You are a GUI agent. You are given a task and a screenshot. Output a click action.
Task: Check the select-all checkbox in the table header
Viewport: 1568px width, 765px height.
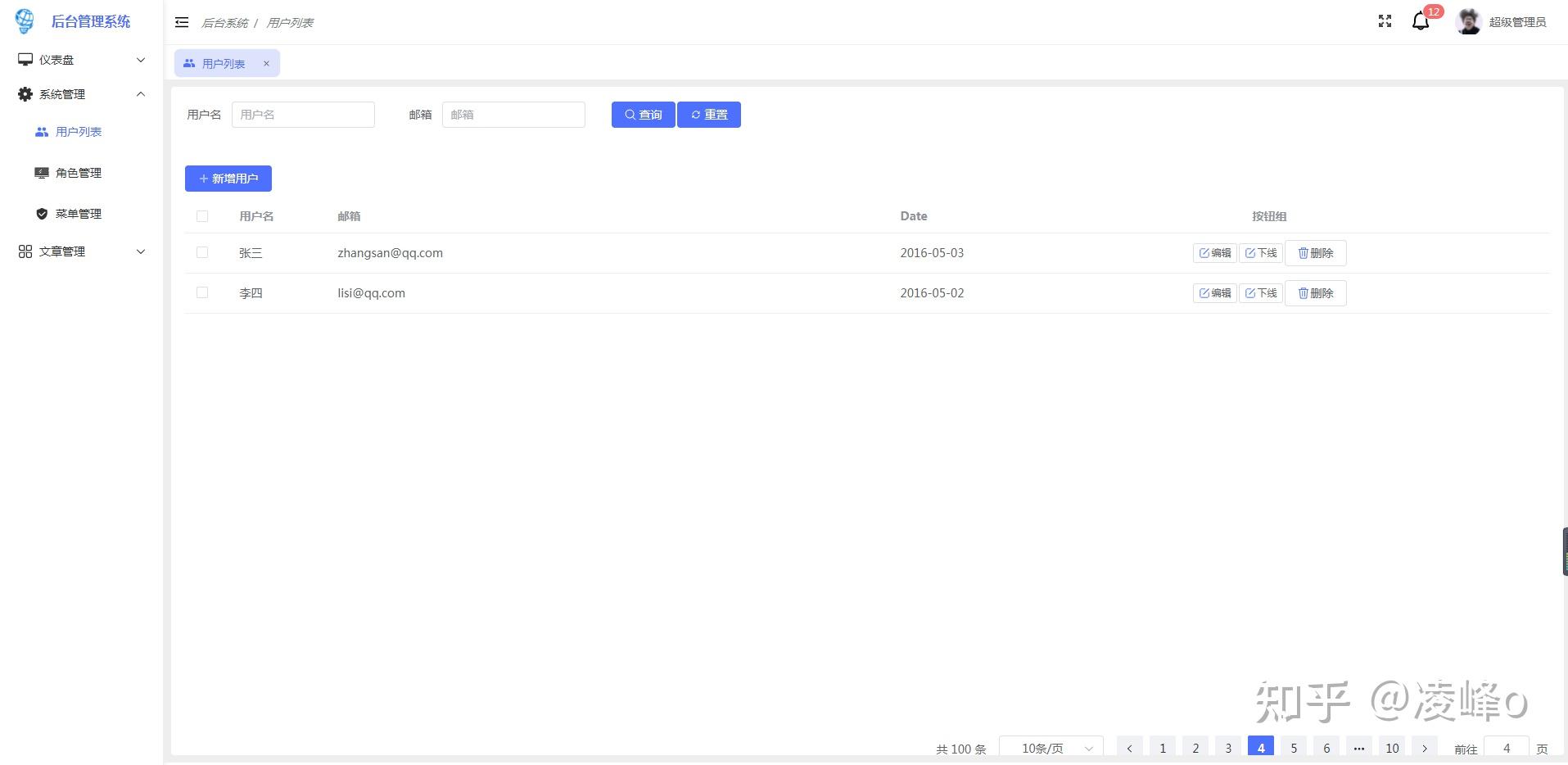click(202, 215)
